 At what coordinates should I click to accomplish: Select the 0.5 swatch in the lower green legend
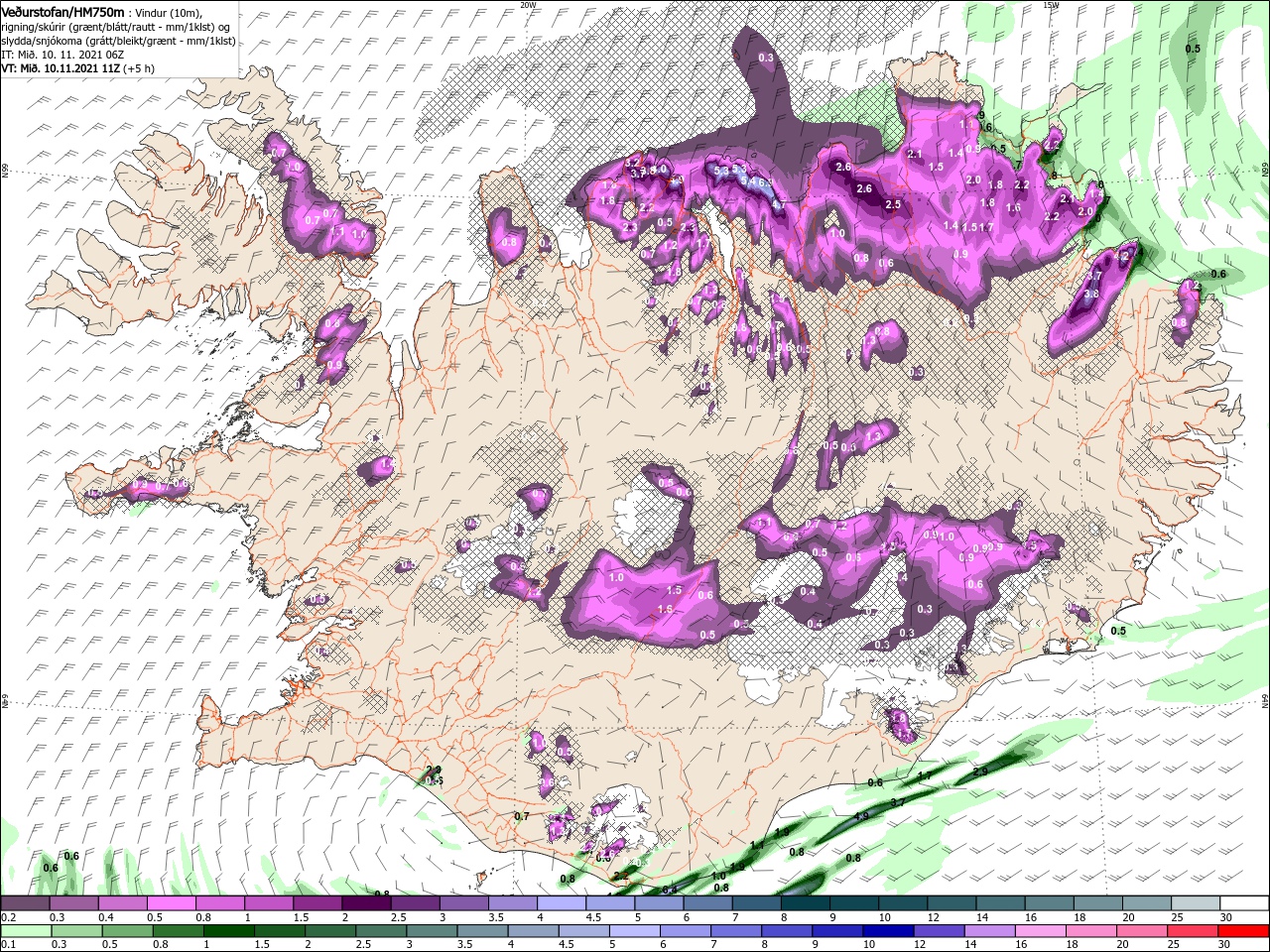coord(127,931)
